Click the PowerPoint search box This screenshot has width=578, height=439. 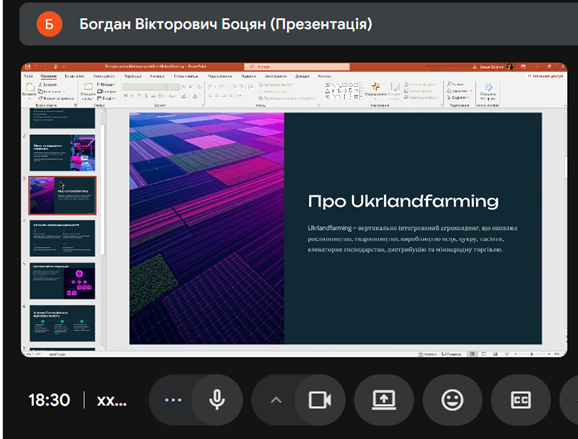297,67
